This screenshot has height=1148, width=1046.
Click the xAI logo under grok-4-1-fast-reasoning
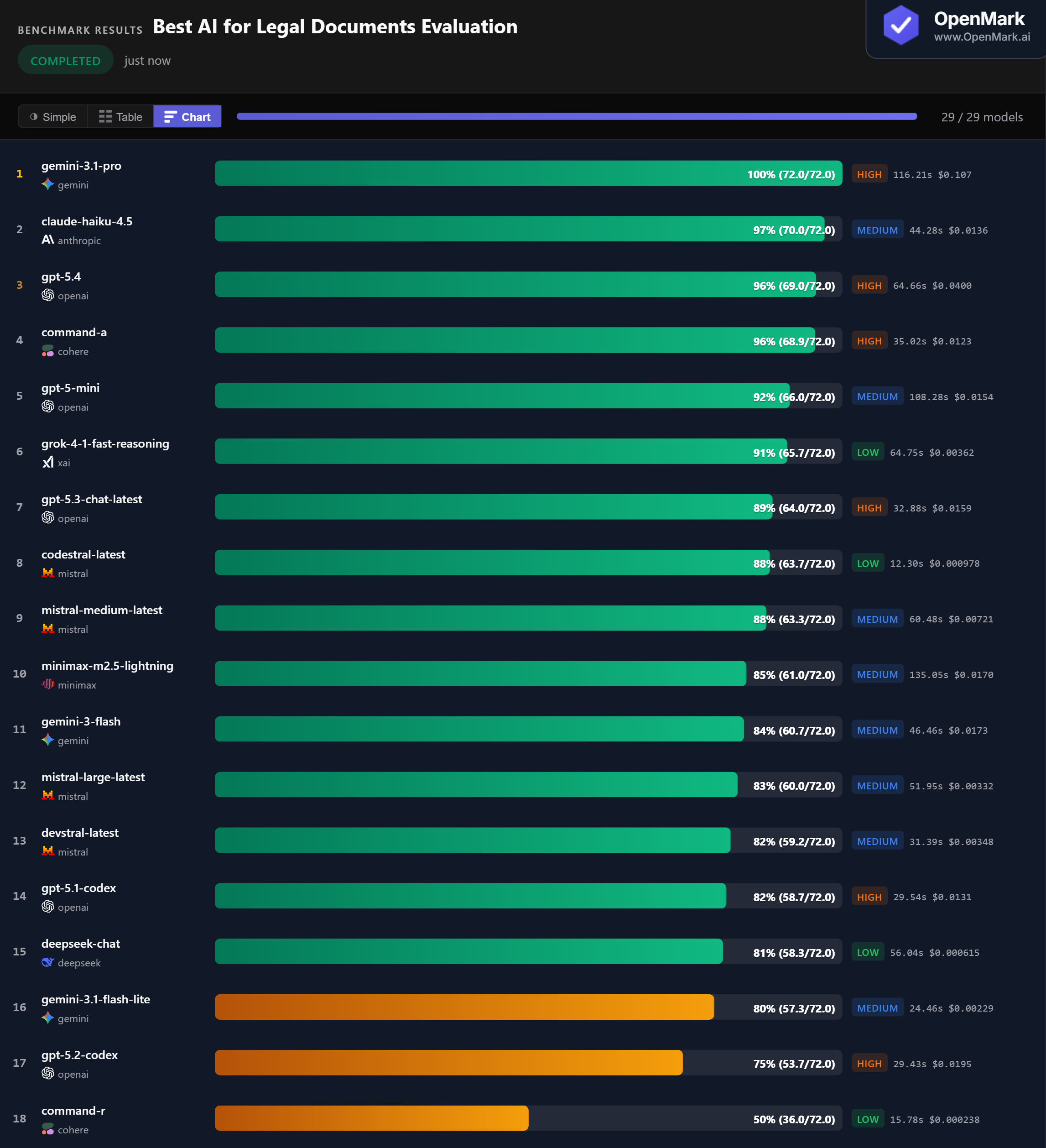click(49, 463)
